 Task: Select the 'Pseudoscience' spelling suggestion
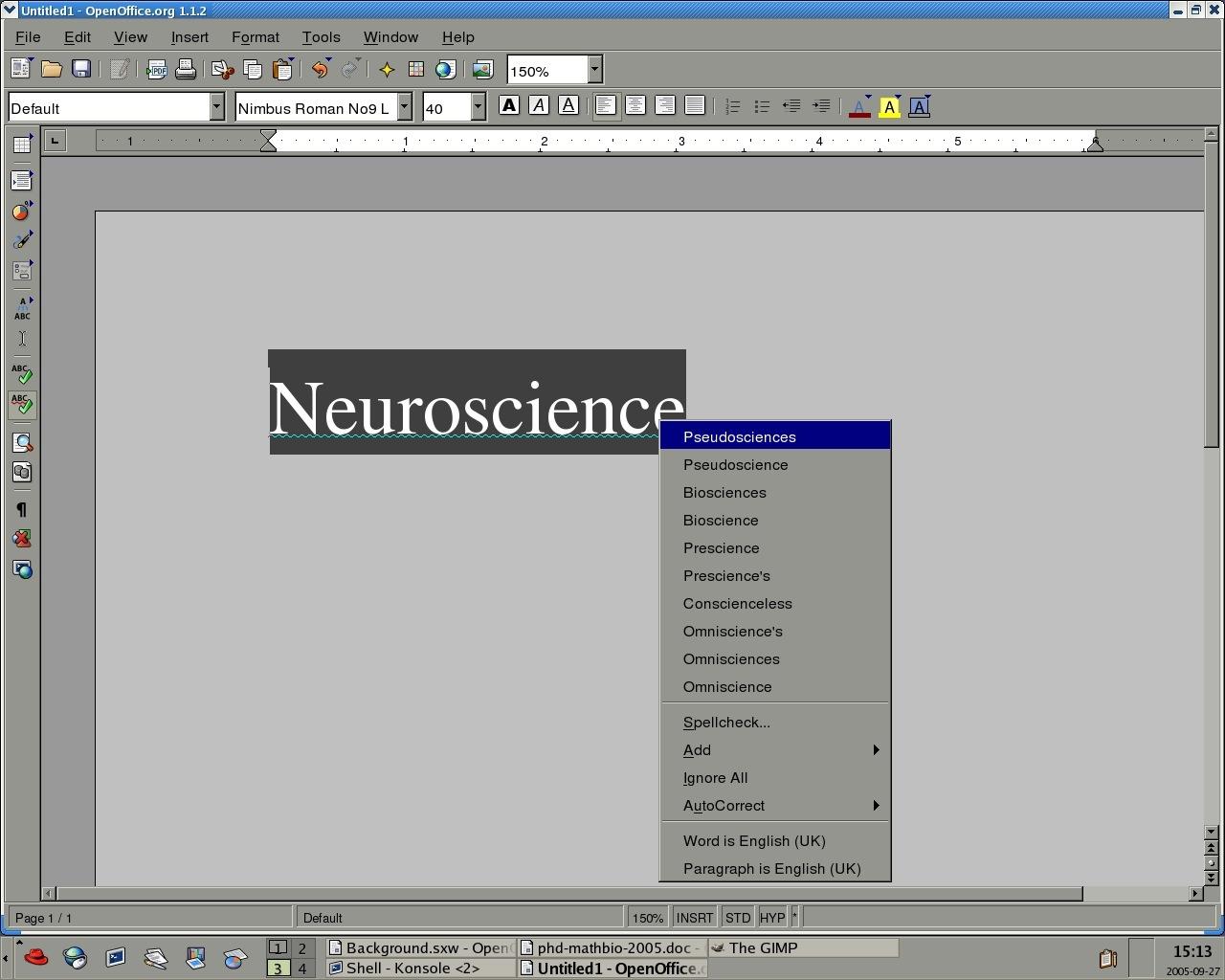point(735,465)
